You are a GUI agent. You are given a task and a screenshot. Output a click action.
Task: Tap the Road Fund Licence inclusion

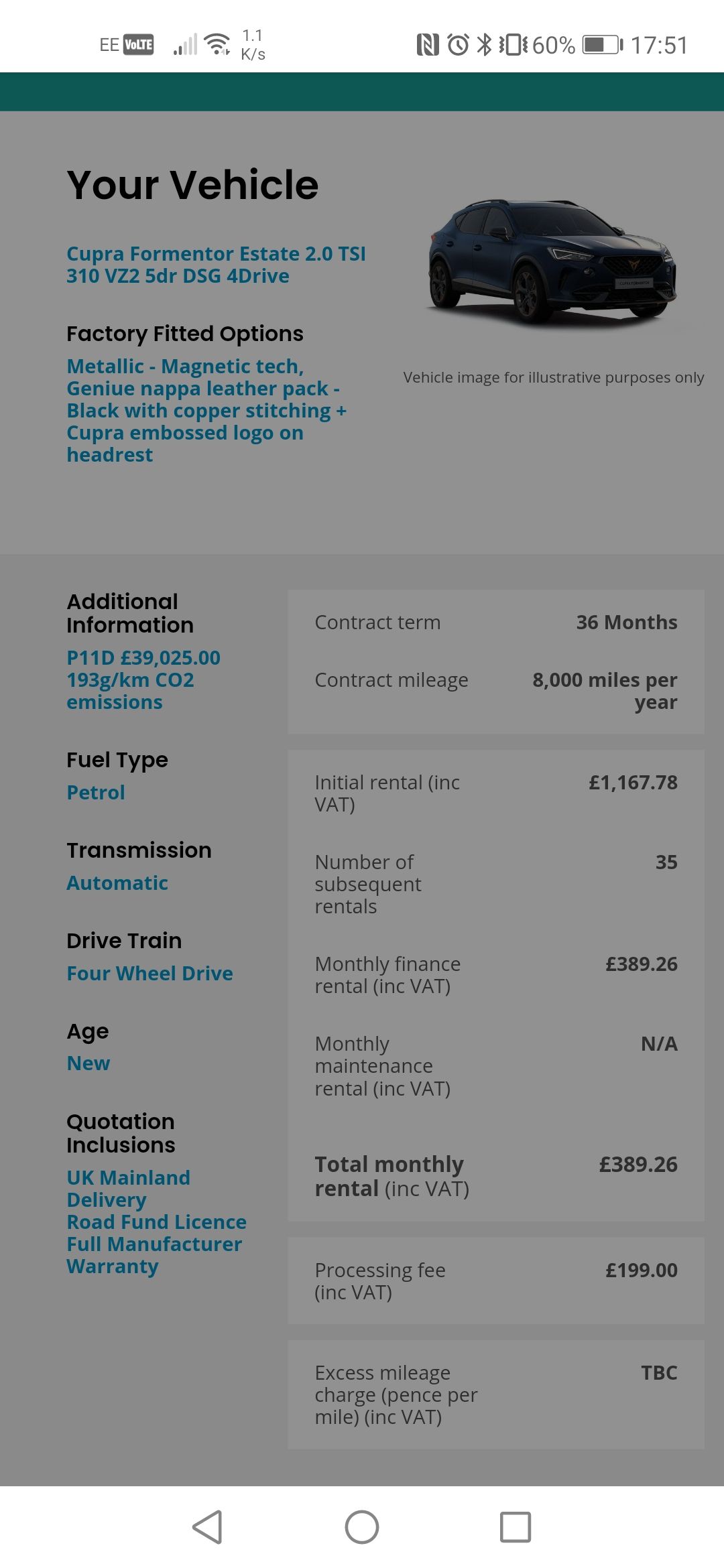click(156, 1222)
